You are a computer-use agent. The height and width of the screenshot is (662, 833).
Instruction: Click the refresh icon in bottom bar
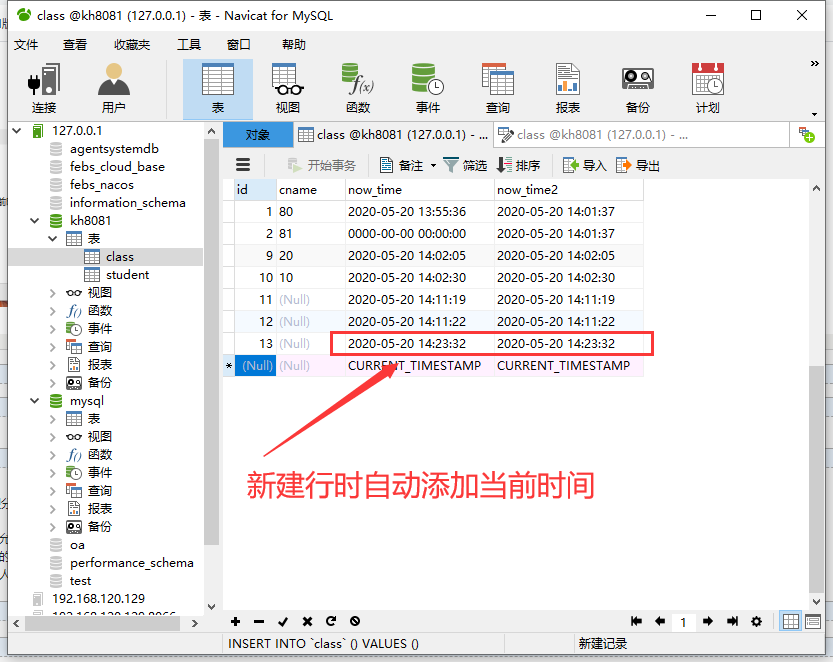[331, 621]
